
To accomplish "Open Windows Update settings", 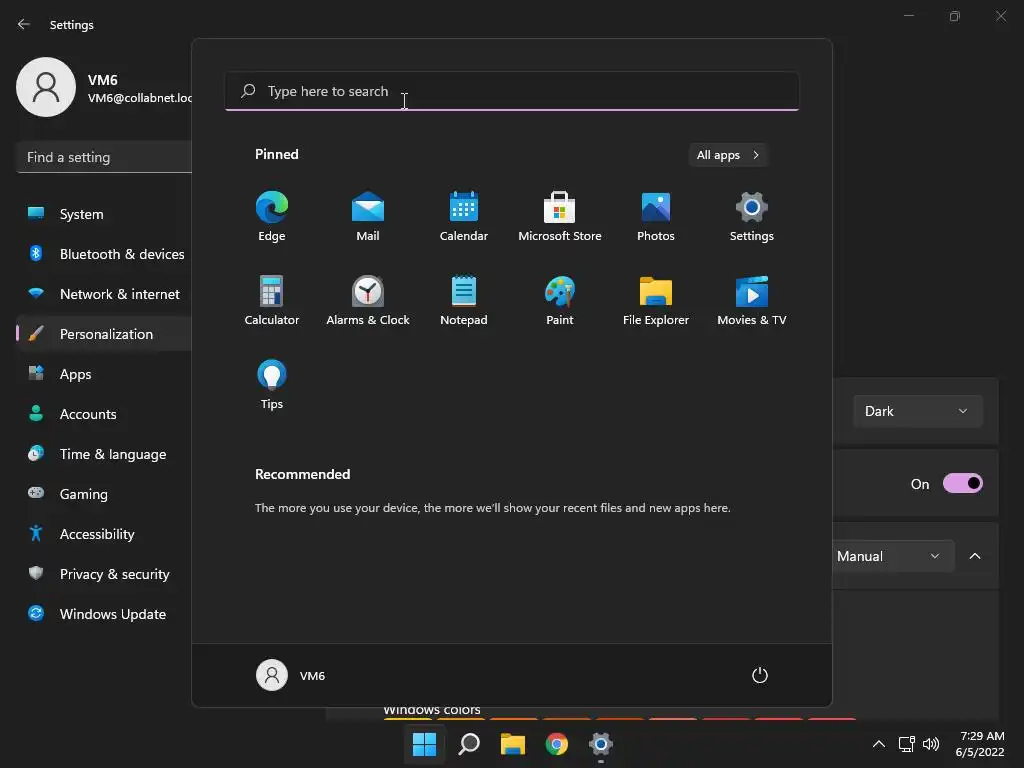I will point(104,614).
